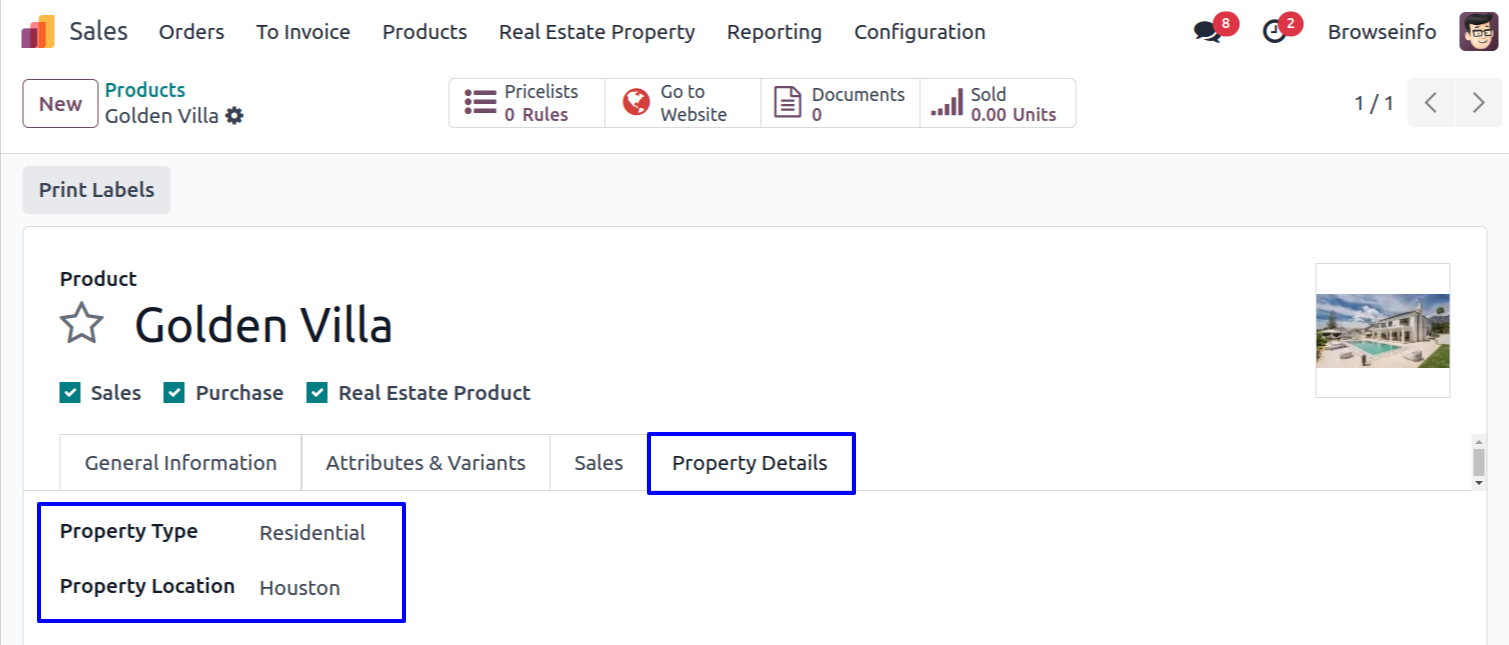Switch to the General Information tab
Viewport: 1509px width, 645px height.
(x=180, y=463)
